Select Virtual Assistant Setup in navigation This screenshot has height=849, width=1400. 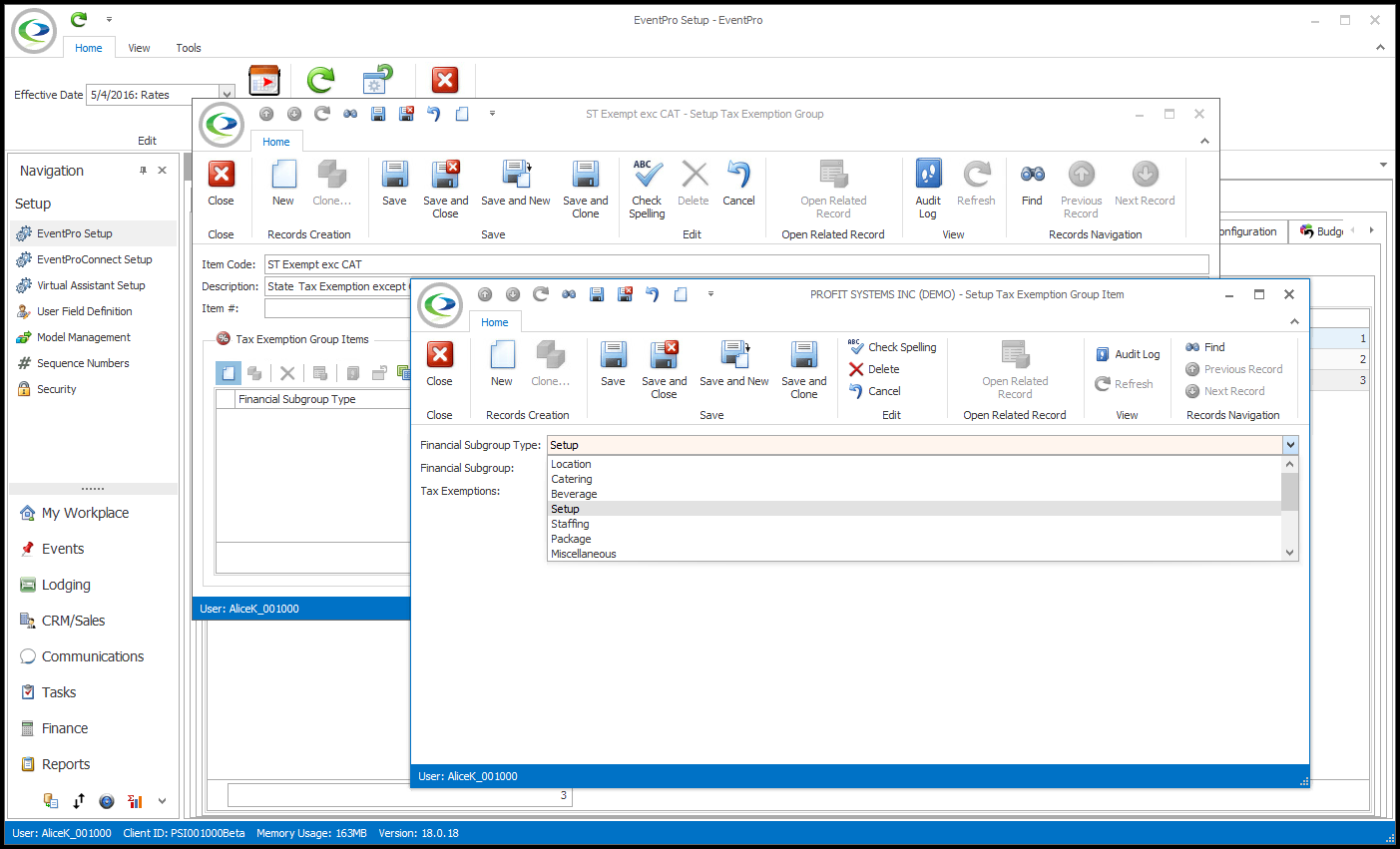[91, 285]
